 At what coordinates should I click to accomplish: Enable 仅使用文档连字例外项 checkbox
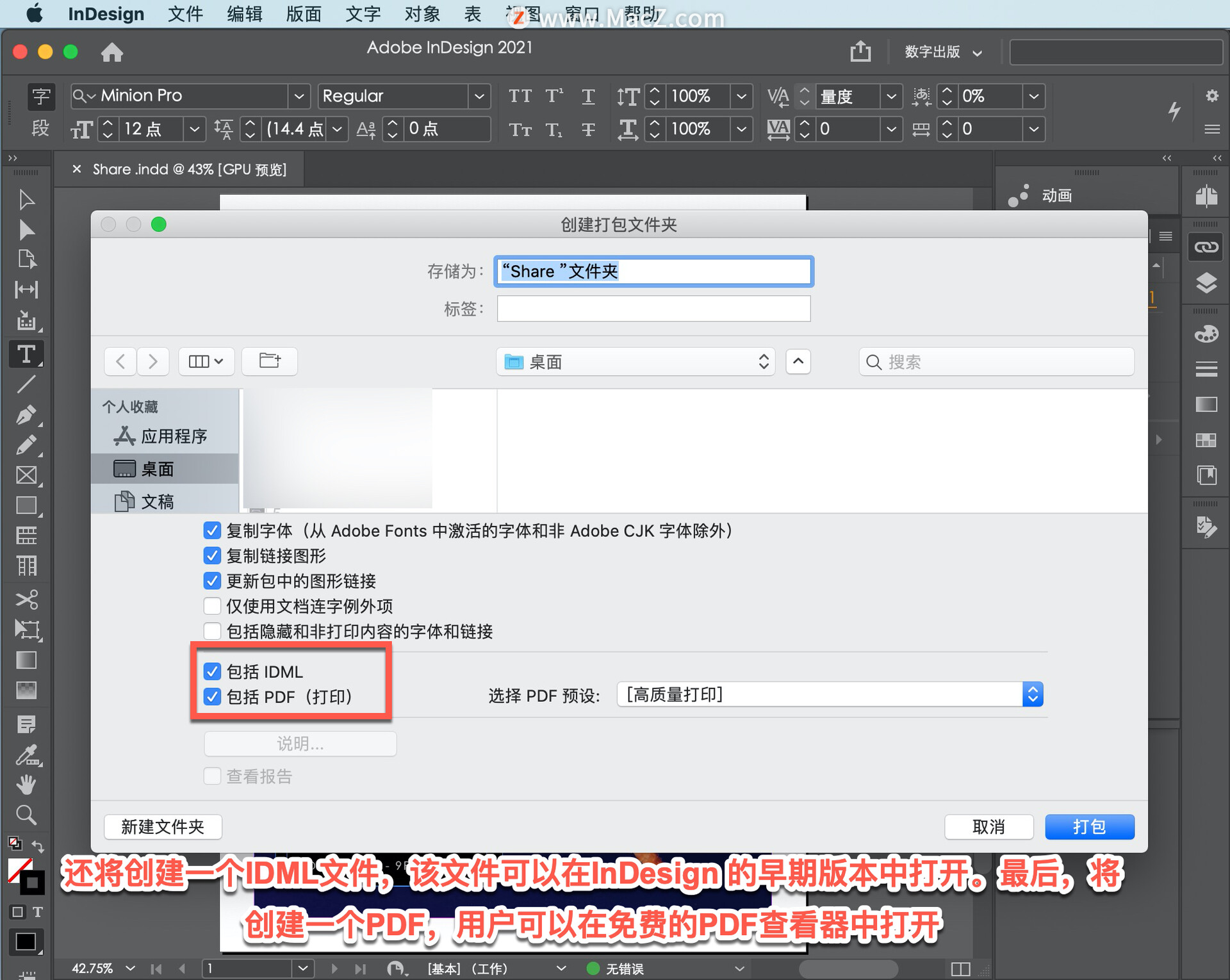212,606
